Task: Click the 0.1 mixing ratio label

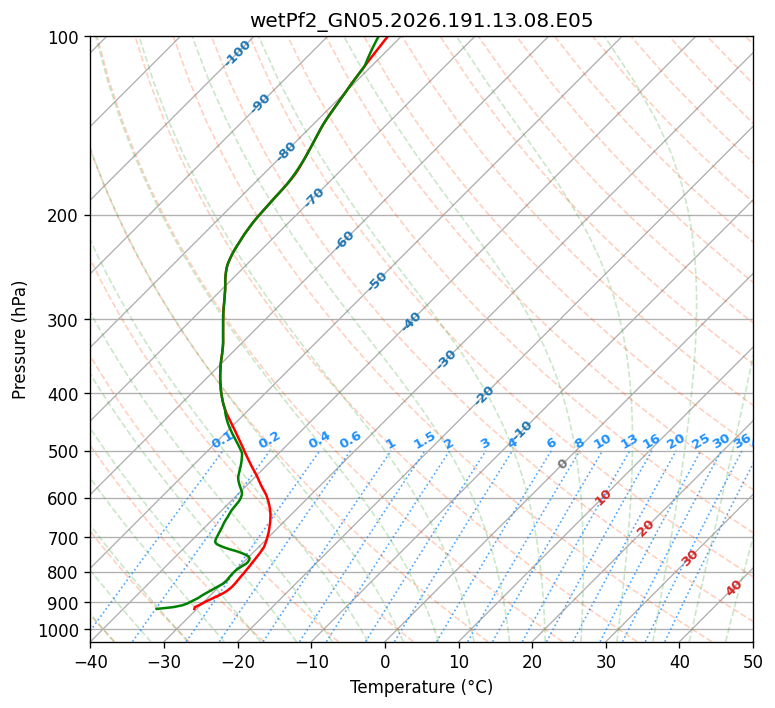Action: coord(222,439)
